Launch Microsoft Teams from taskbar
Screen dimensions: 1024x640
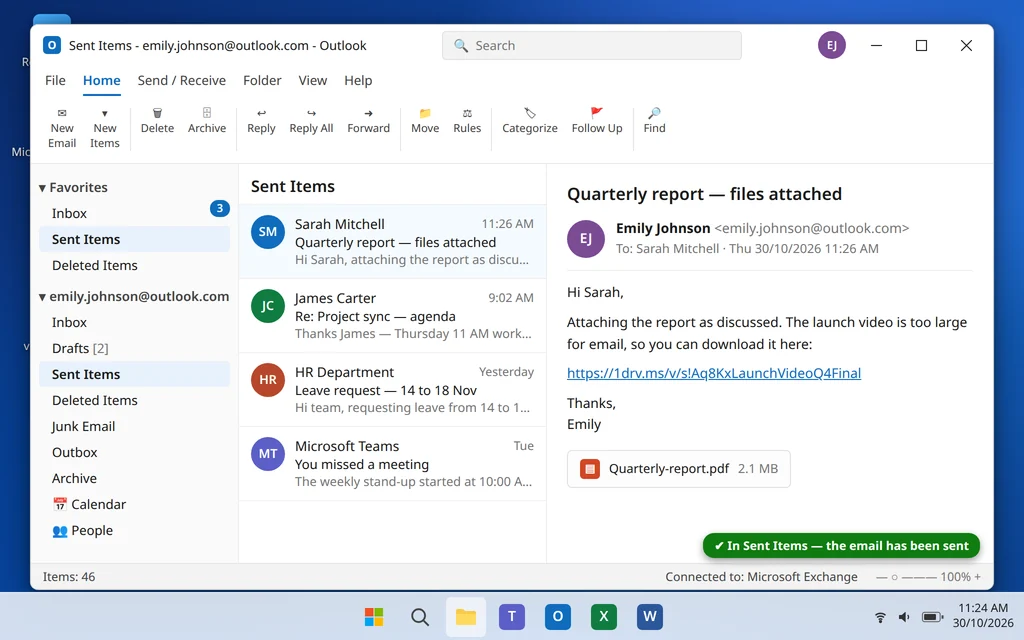coord(512,616)
